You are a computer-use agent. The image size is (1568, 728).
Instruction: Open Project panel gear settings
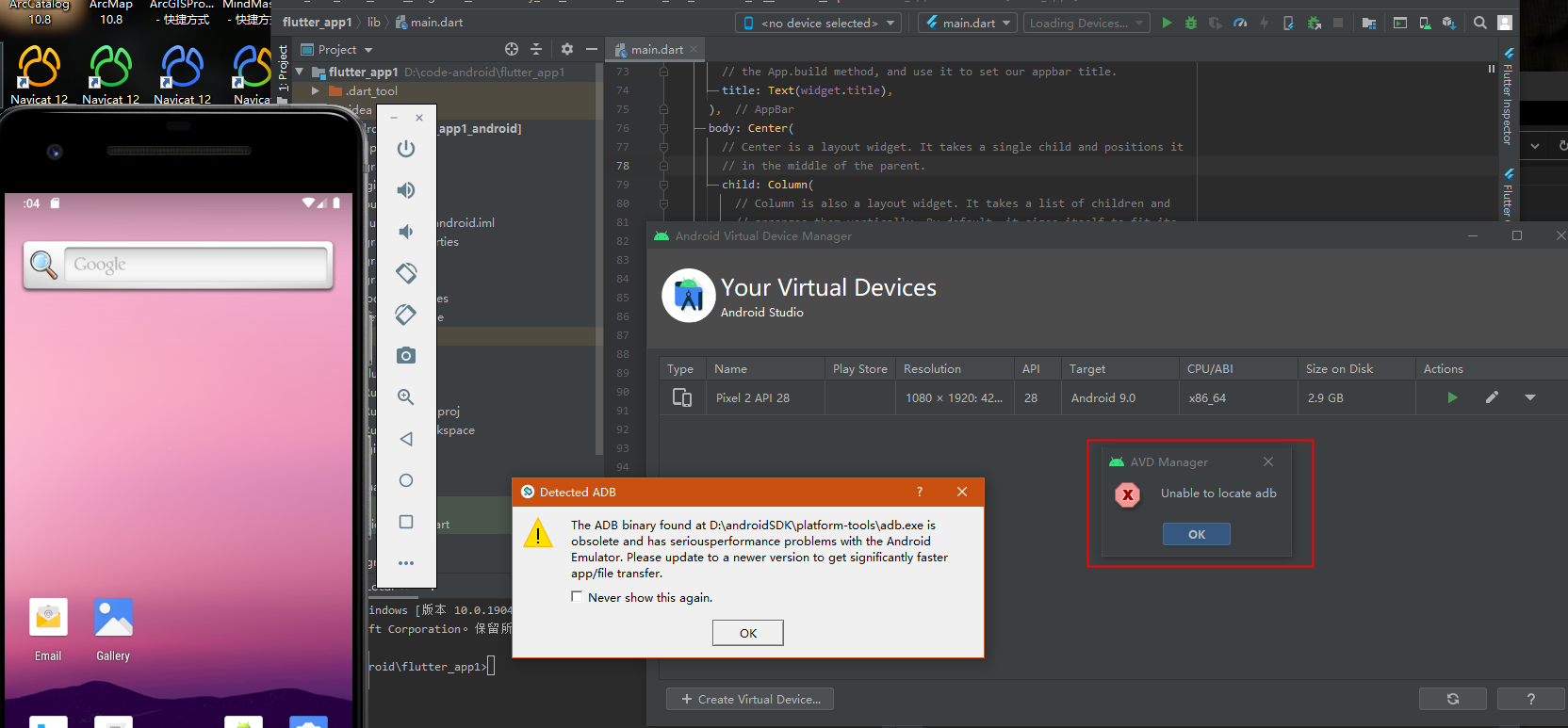click(x=566, y=49)
